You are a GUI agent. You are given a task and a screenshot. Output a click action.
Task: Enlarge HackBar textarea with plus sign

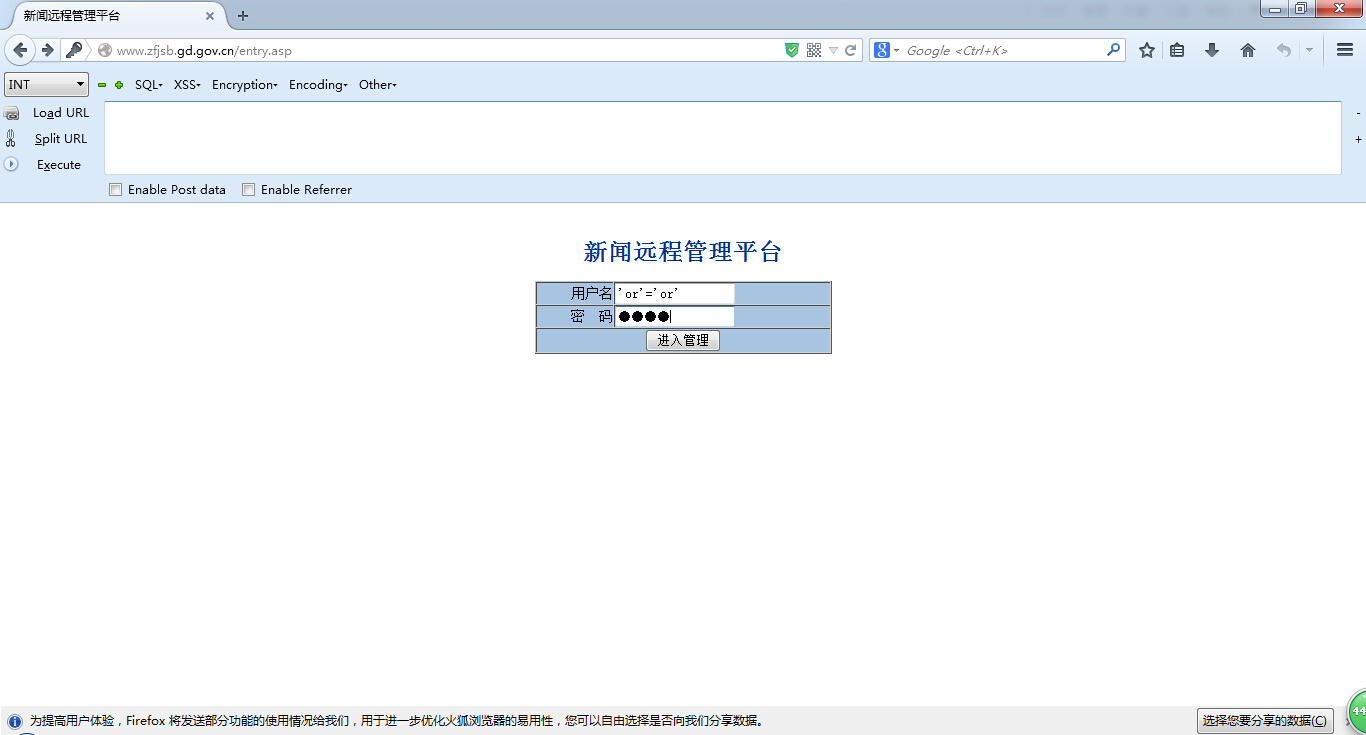point(1358,139)
